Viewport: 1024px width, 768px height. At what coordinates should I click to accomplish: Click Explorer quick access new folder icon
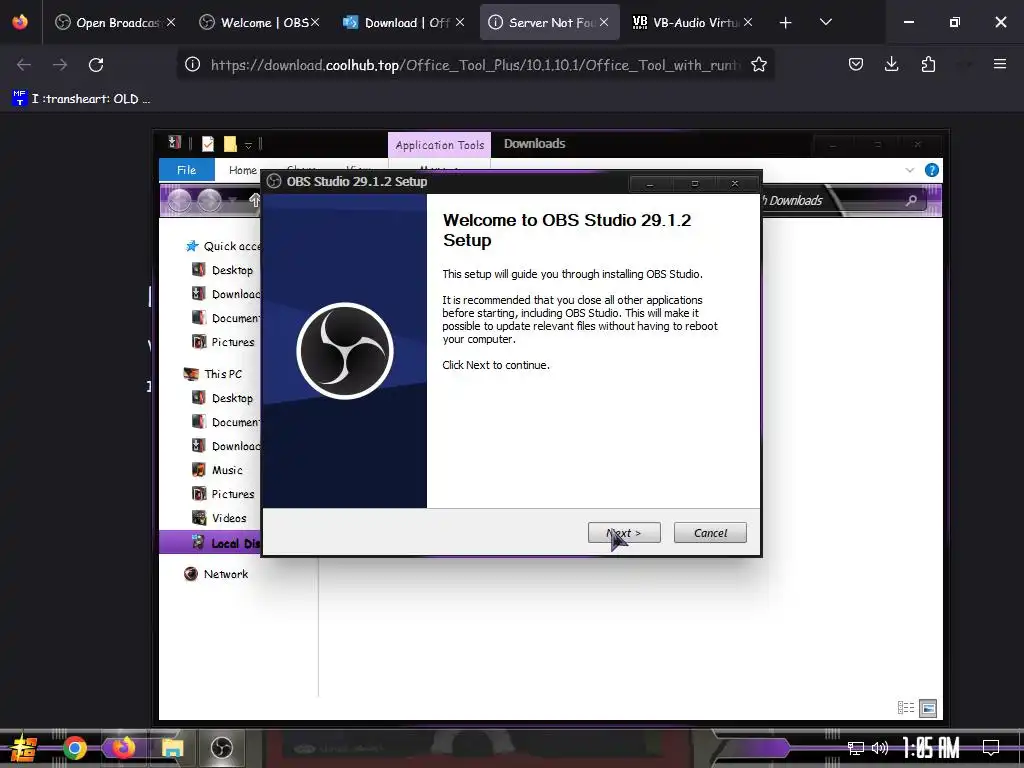tap(230, 144)
